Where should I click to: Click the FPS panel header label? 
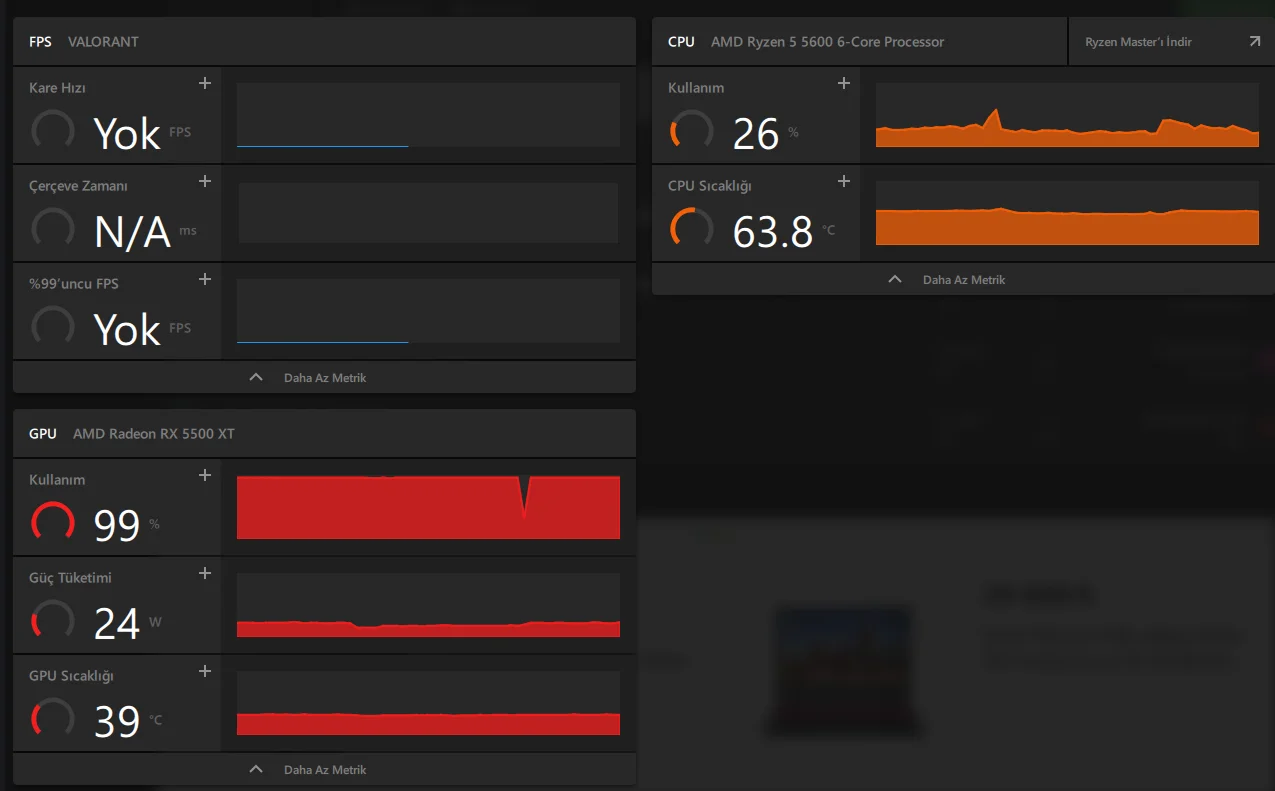(x=41, y=42)
